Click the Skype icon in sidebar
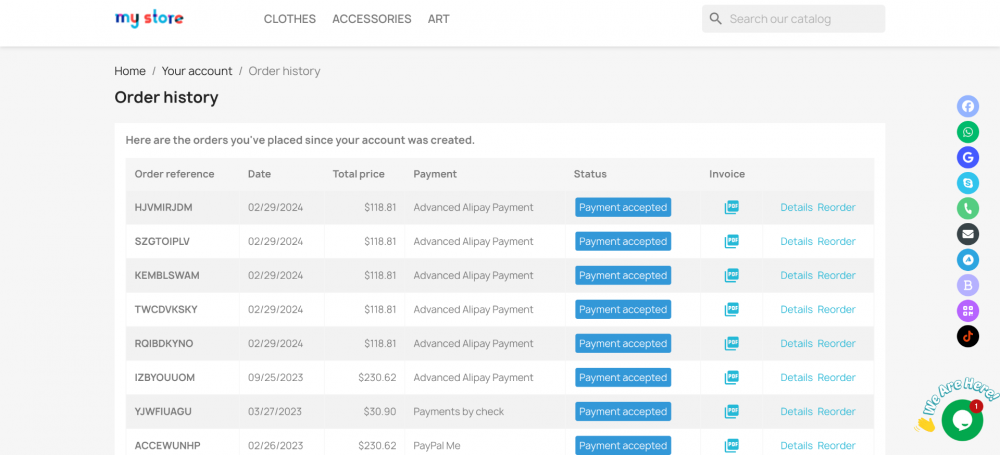This screenshot has height=455, width=1000. point(967,183)
